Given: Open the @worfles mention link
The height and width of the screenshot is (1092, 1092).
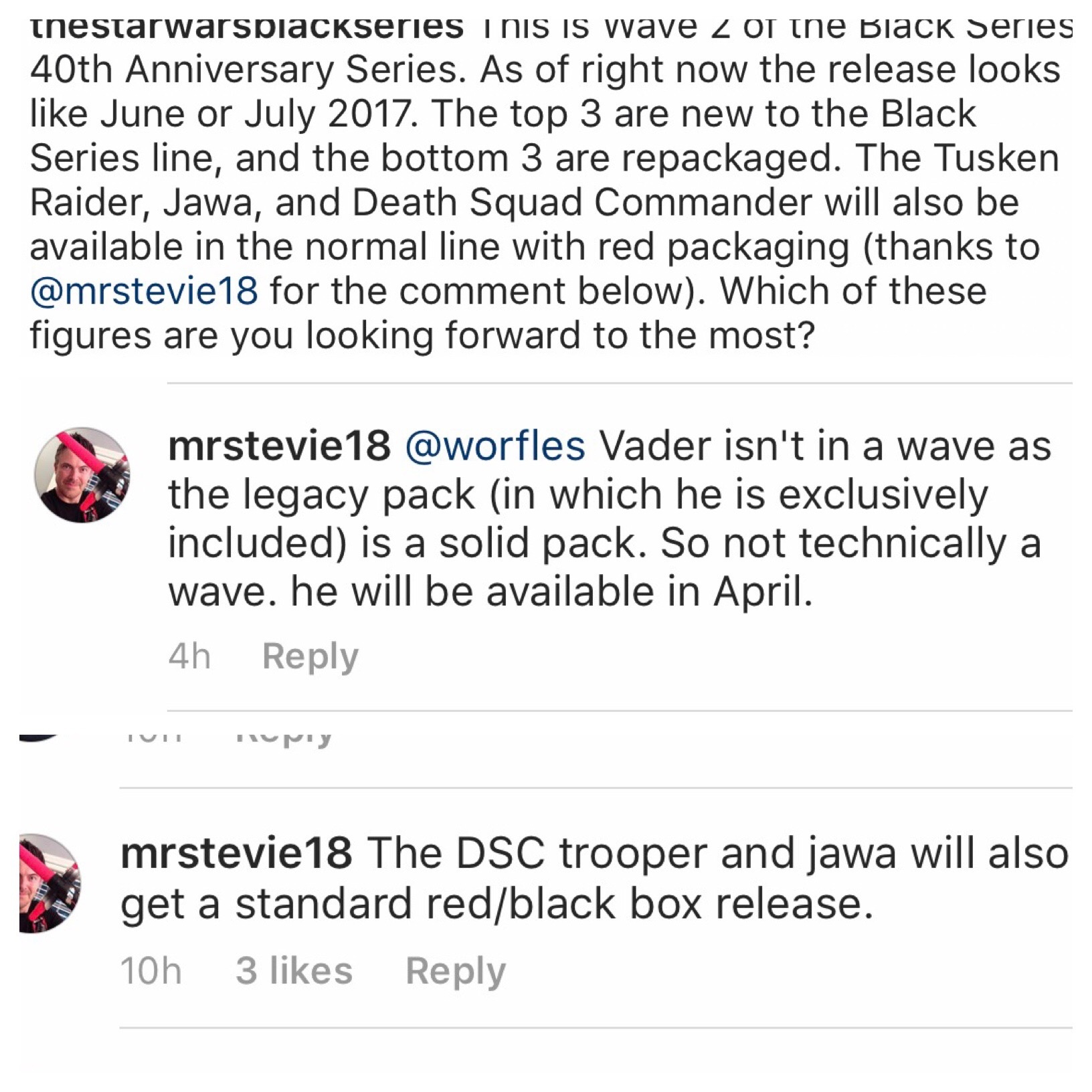Looking at the screenshot, I should coord(495,446).
